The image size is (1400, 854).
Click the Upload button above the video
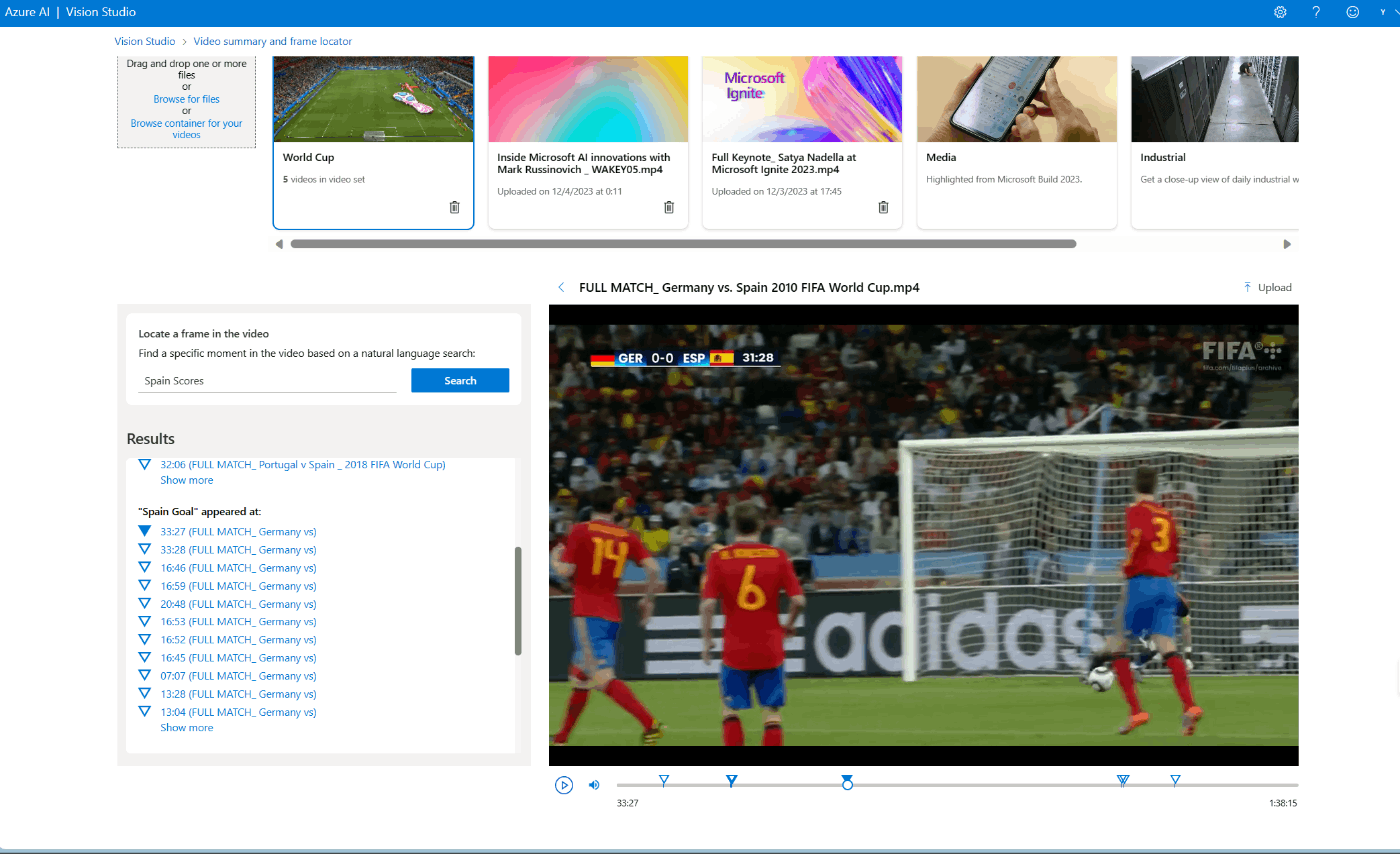tap(1267, 287)
